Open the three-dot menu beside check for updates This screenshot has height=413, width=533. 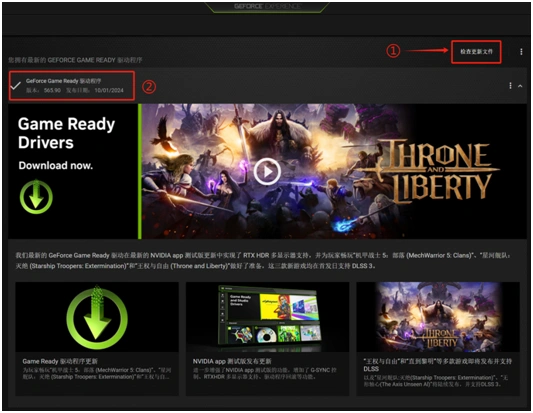(x=521, y=52)
